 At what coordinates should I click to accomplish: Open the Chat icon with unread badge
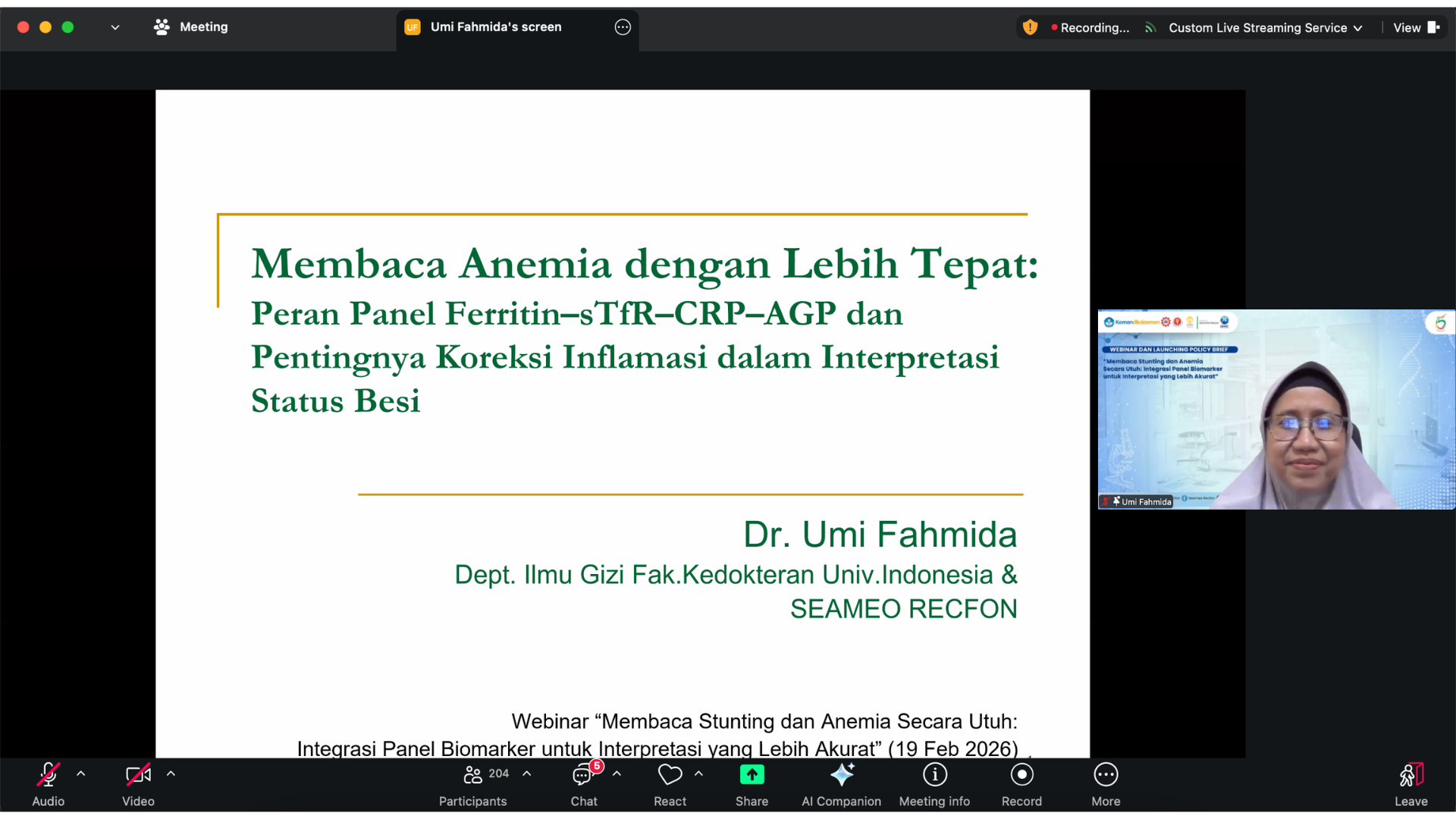tap(583, 775)
